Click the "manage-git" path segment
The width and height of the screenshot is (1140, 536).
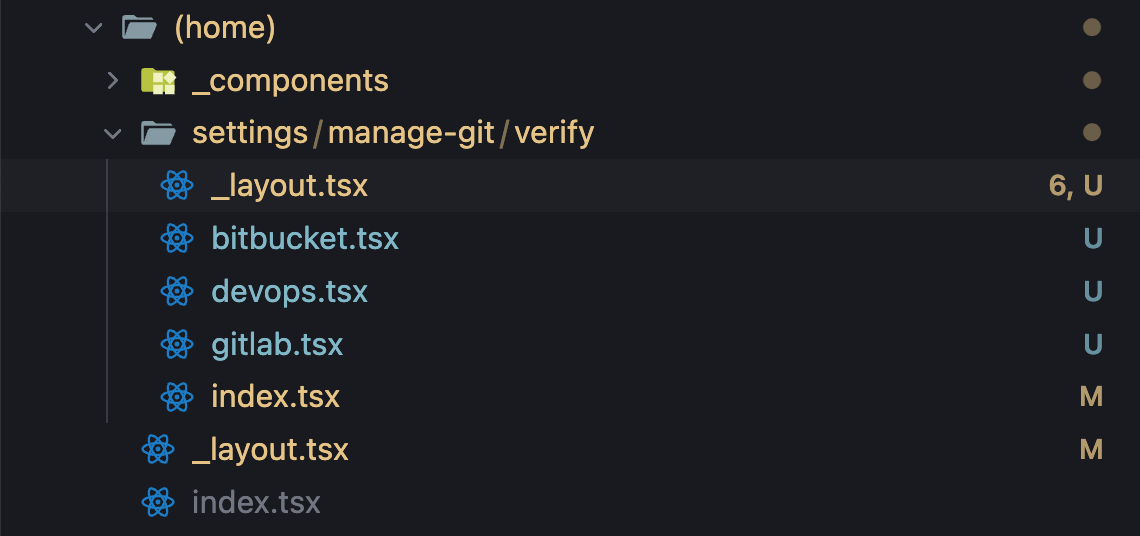point(411,133)
